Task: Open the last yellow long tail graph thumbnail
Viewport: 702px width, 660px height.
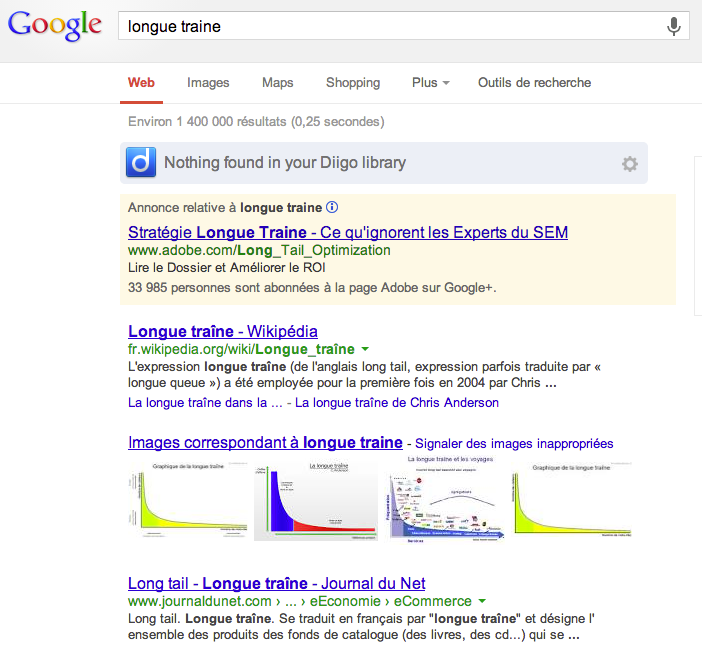Action: coord(572,500)
